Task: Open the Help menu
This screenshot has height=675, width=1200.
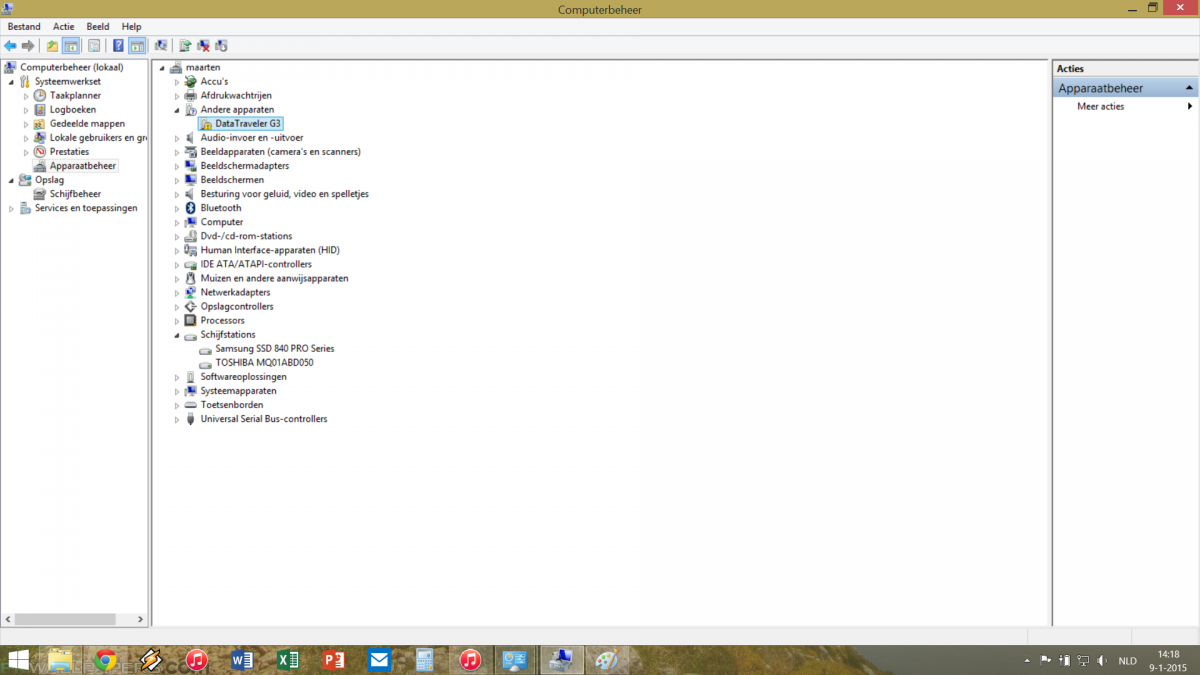Action: click(x=131, y=26)
